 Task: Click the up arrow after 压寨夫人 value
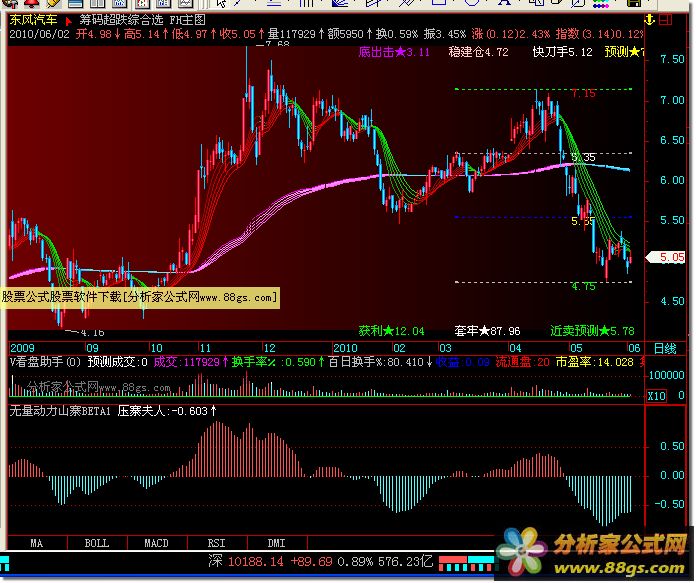tap(213, 410)
